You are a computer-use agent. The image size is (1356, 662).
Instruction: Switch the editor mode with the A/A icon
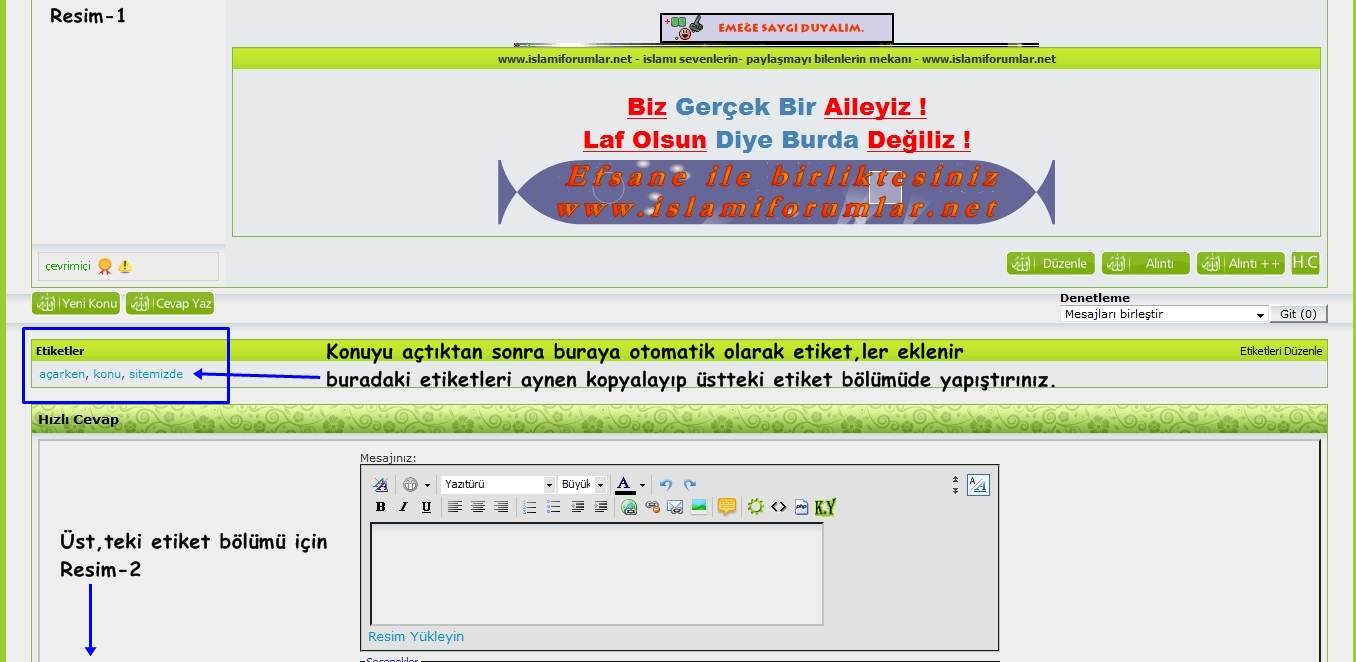click(978, 485)
